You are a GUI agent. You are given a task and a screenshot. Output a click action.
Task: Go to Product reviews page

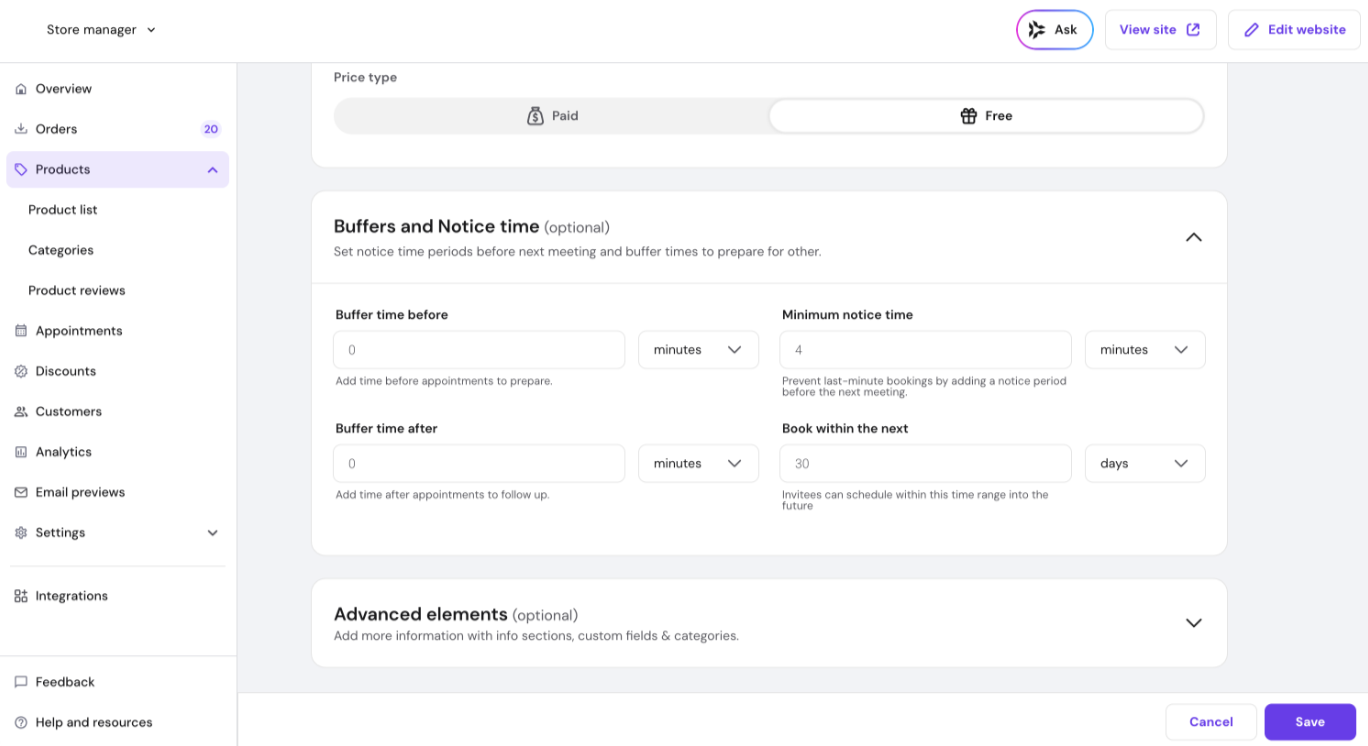(77, 291)
